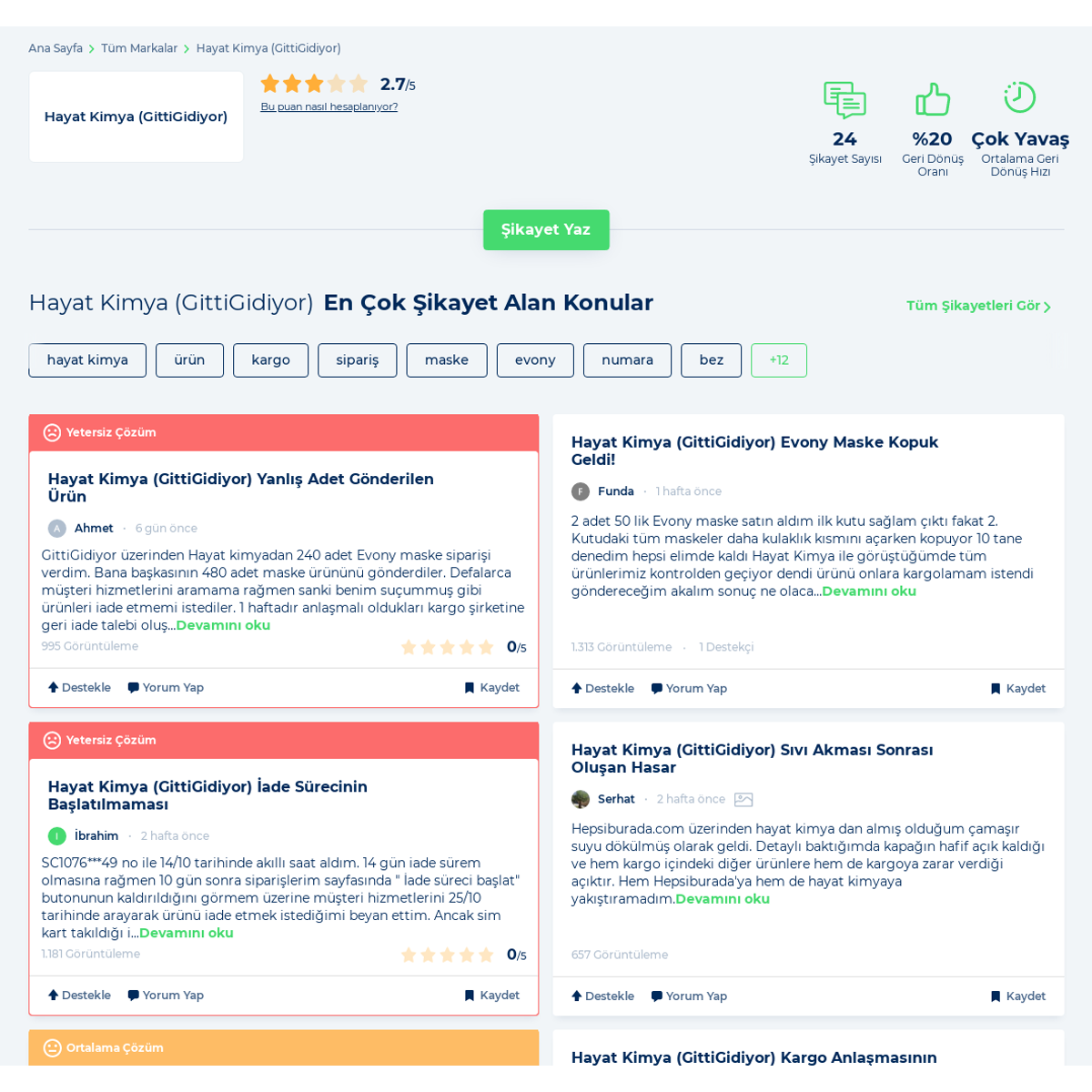Bookmark Serhat's complaint with Kaydet
The image size is (1092, 1092).
point(1018,996)
